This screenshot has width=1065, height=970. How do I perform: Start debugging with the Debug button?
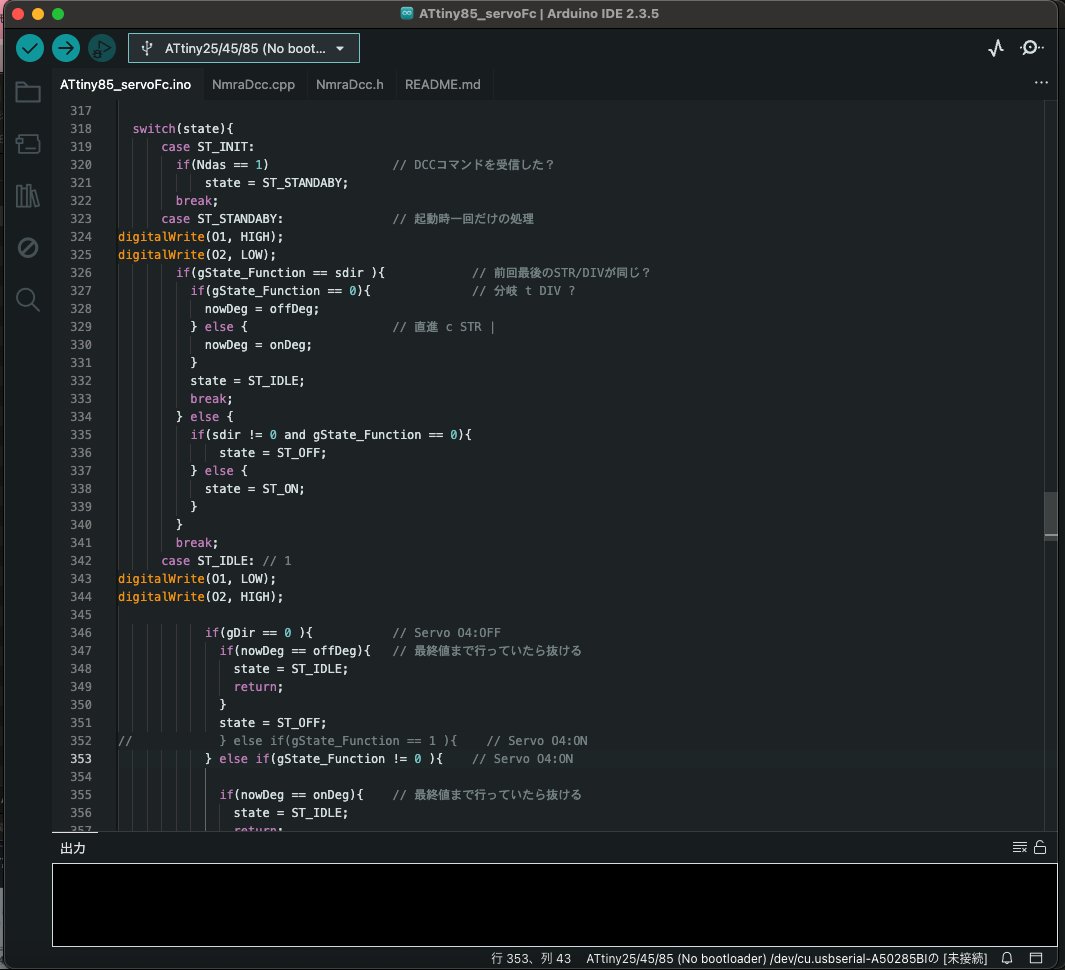[x=102, y=48]
